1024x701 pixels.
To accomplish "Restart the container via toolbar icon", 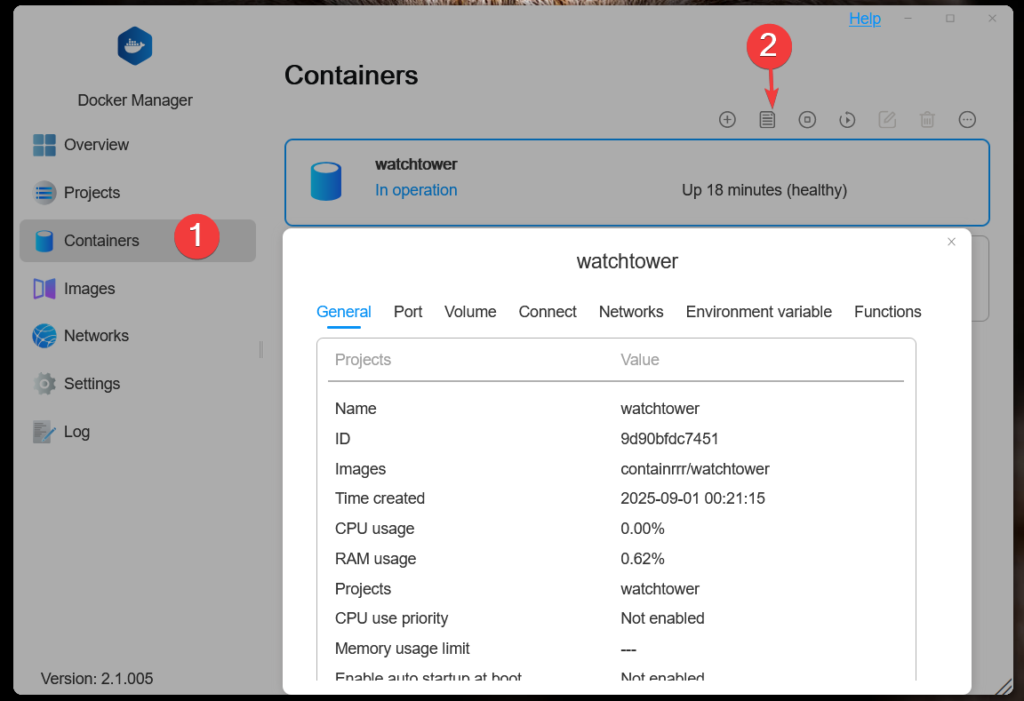I will click(x=847, y=120).
